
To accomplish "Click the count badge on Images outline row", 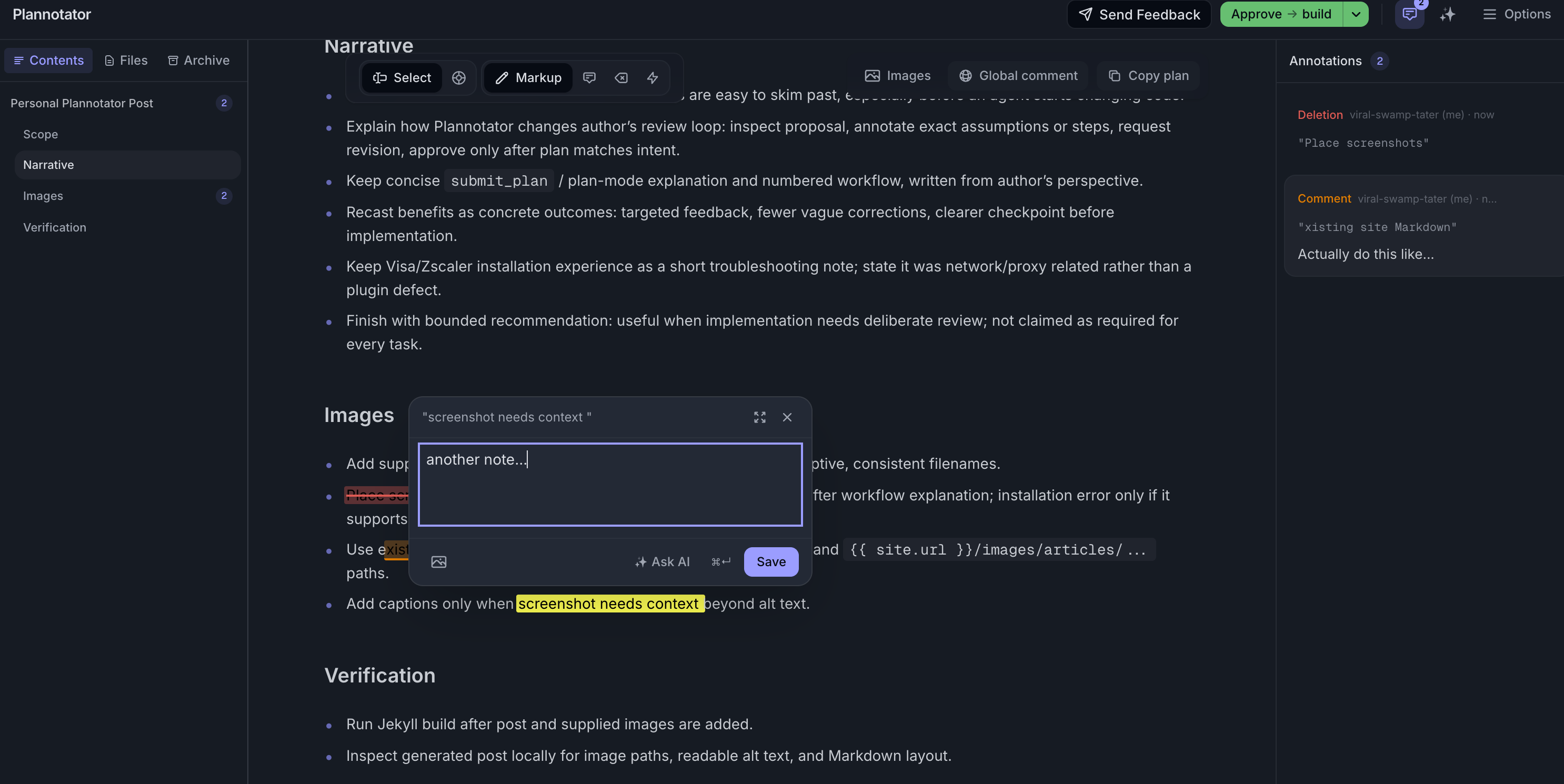I will tap(224, 196).
